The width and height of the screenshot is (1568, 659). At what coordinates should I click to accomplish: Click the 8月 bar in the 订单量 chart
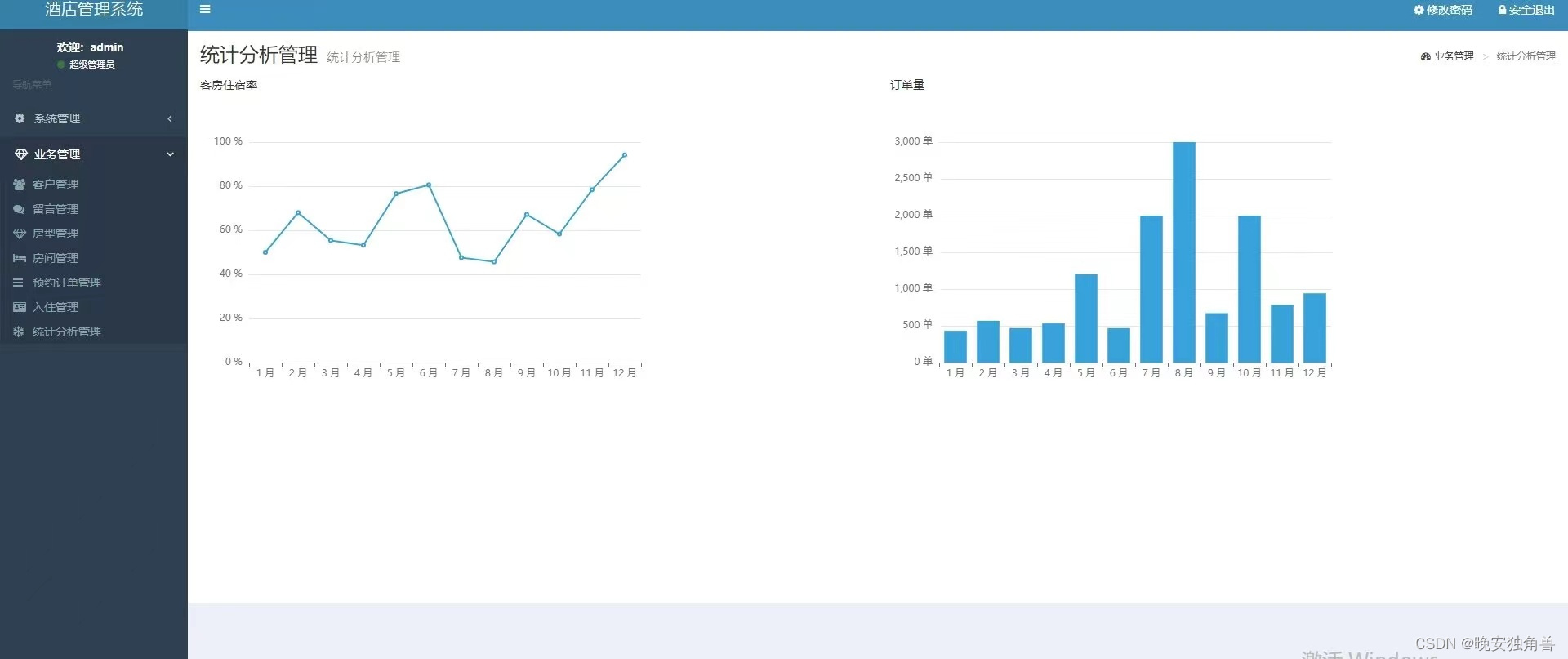[1184, 252]
